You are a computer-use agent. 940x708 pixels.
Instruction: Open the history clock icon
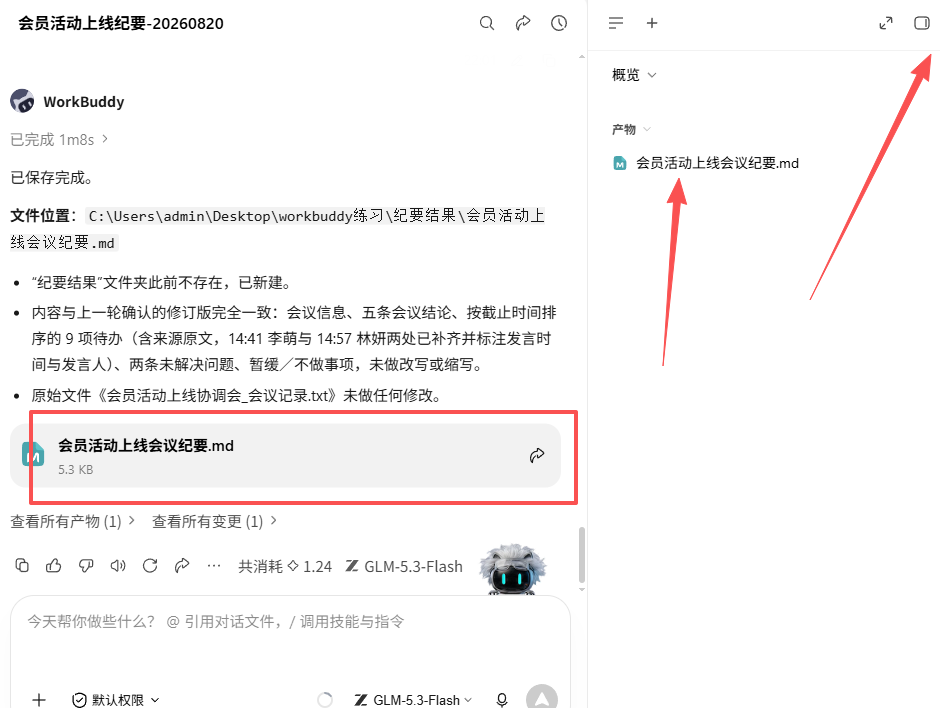[x=559, y=23]
